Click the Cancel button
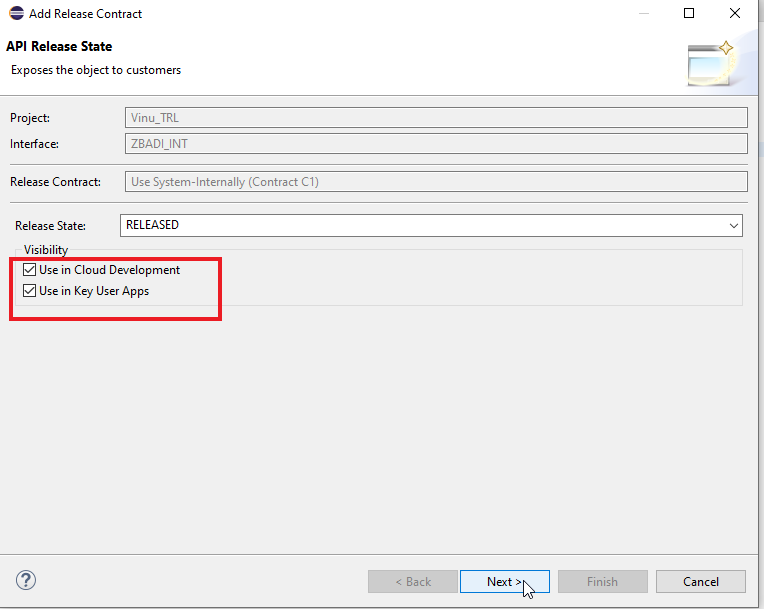This screenshot has height=609, width=764. click(x=701, y=582)
